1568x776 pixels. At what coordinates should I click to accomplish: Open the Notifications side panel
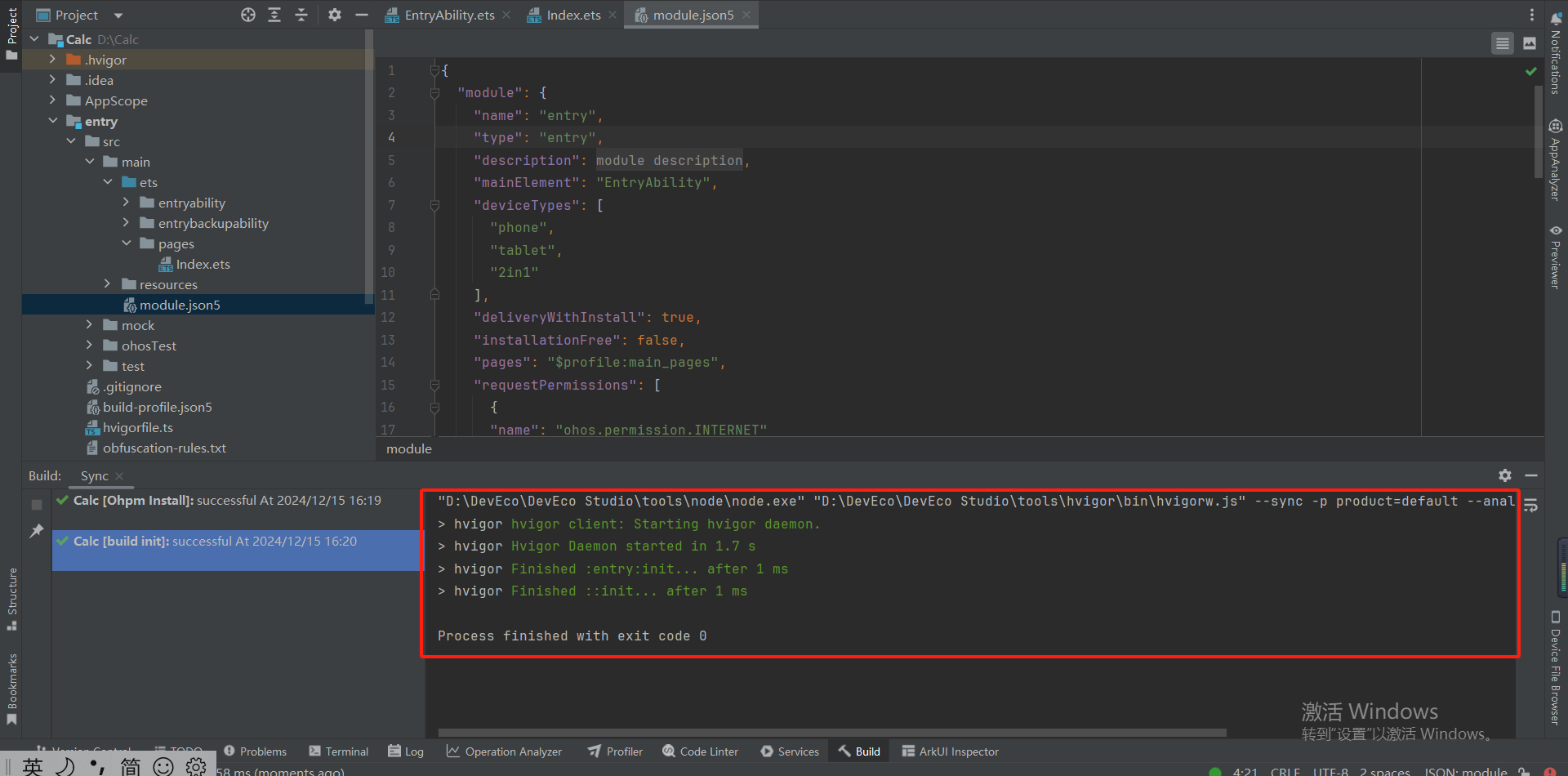tap(1556, 53)
